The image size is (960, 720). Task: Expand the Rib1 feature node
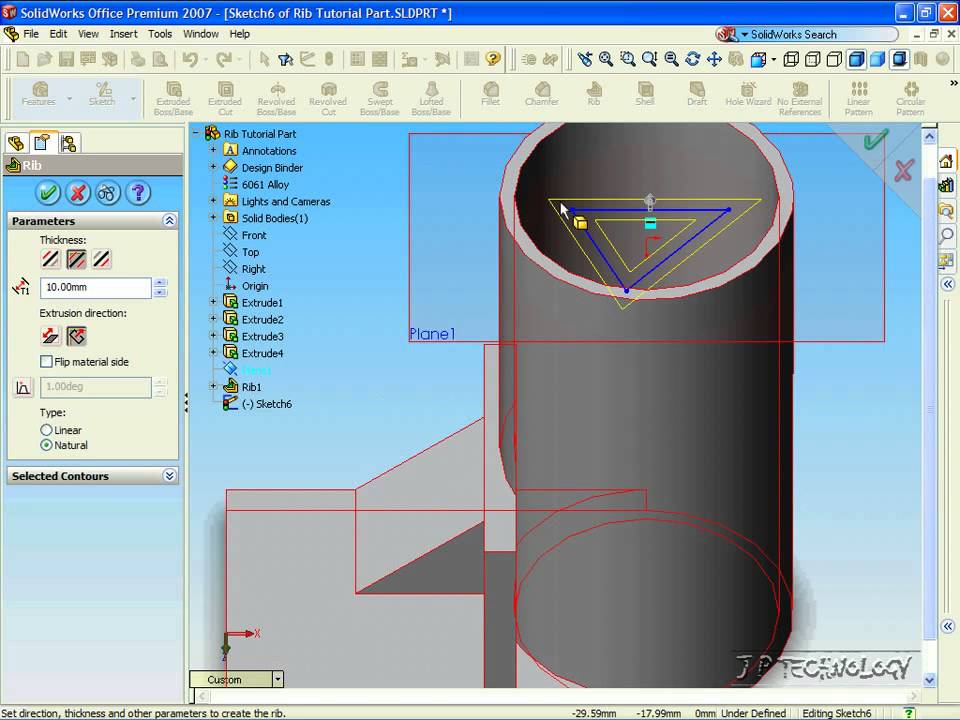tap(213, 386)
